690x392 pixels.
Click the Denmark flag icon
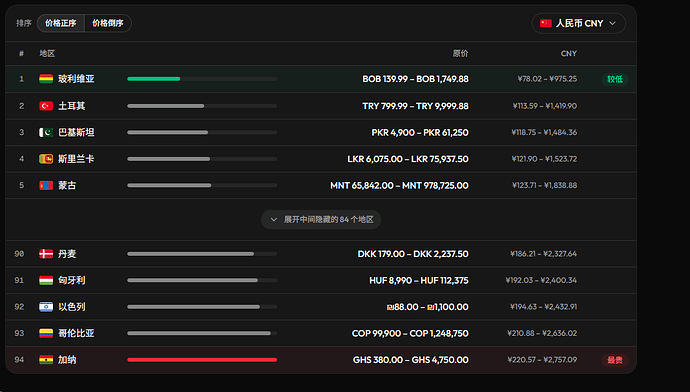[x=46, y=254]
